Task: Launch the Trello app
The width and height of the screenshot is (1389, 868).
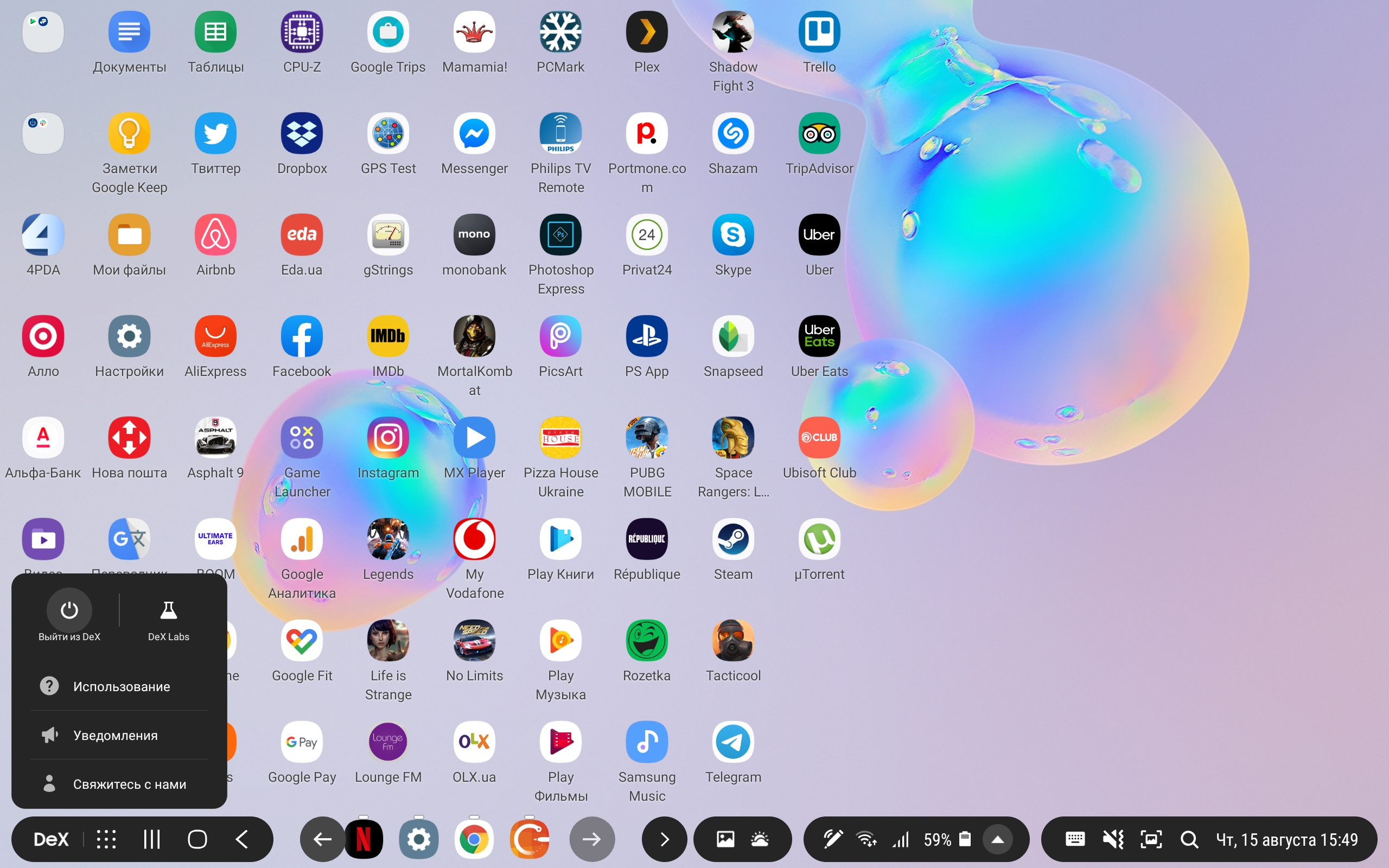Action: 819,32
